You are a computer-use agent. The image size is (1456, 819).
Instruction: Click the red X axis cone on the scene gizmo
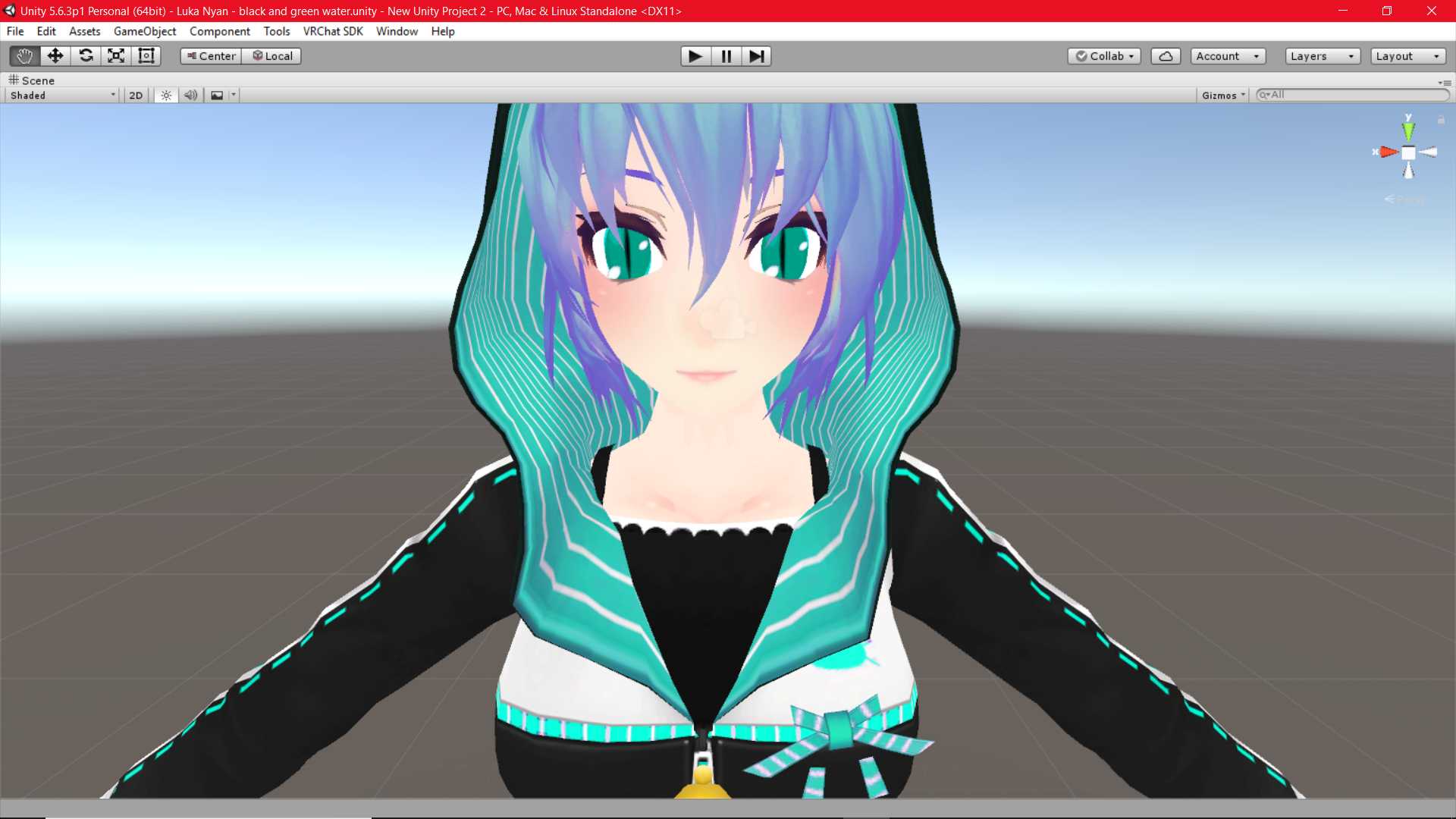point(1389,152)
